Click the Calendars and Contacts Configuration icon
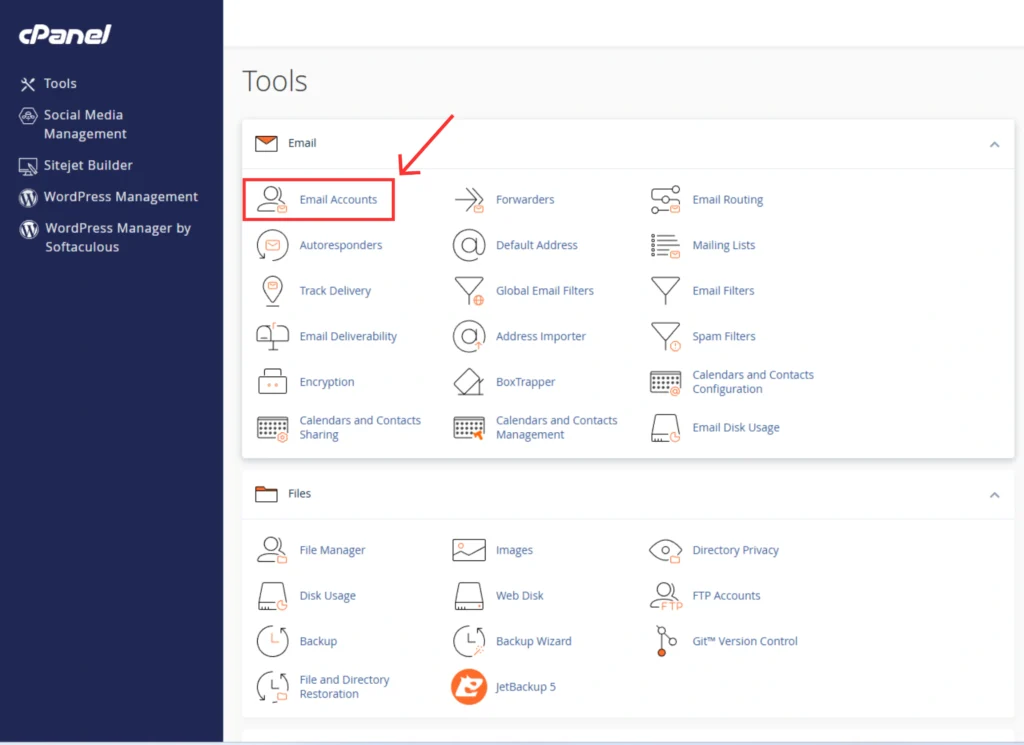Viewport: 1024px width, 745px height. [x=665, y=383]
